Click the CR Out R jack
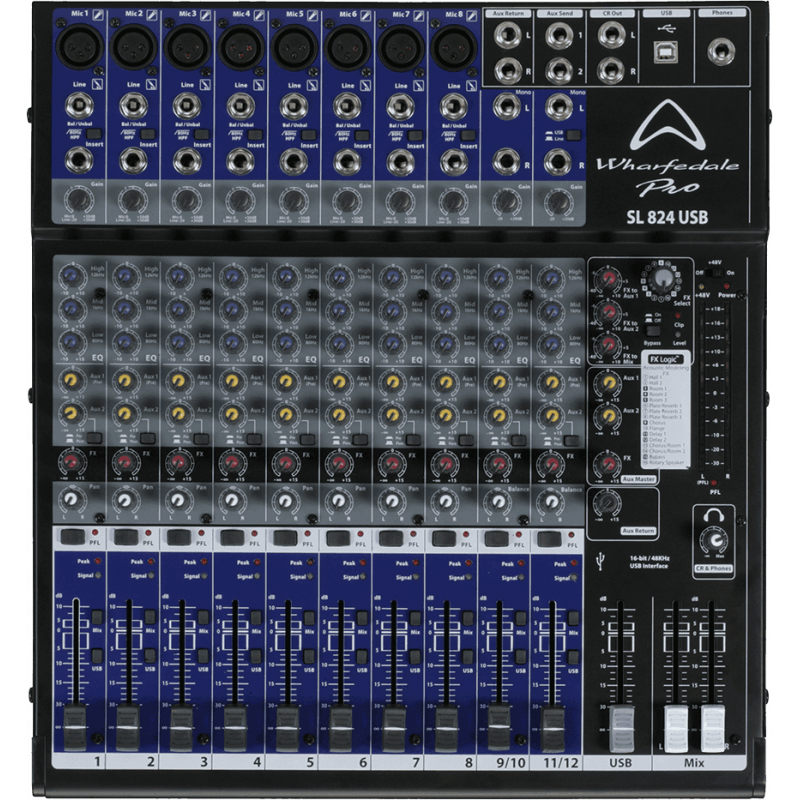 click(x=611, y=71)
